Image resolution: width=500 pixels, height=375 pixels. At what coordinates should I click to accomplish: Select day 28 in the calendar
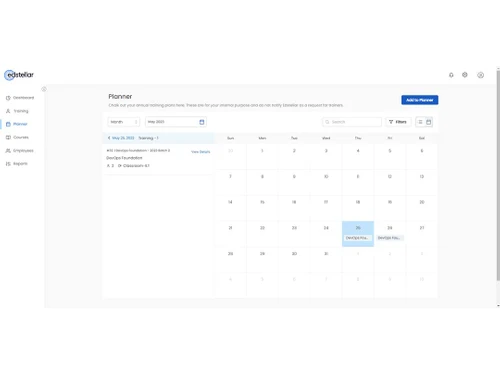pos(230,259)
